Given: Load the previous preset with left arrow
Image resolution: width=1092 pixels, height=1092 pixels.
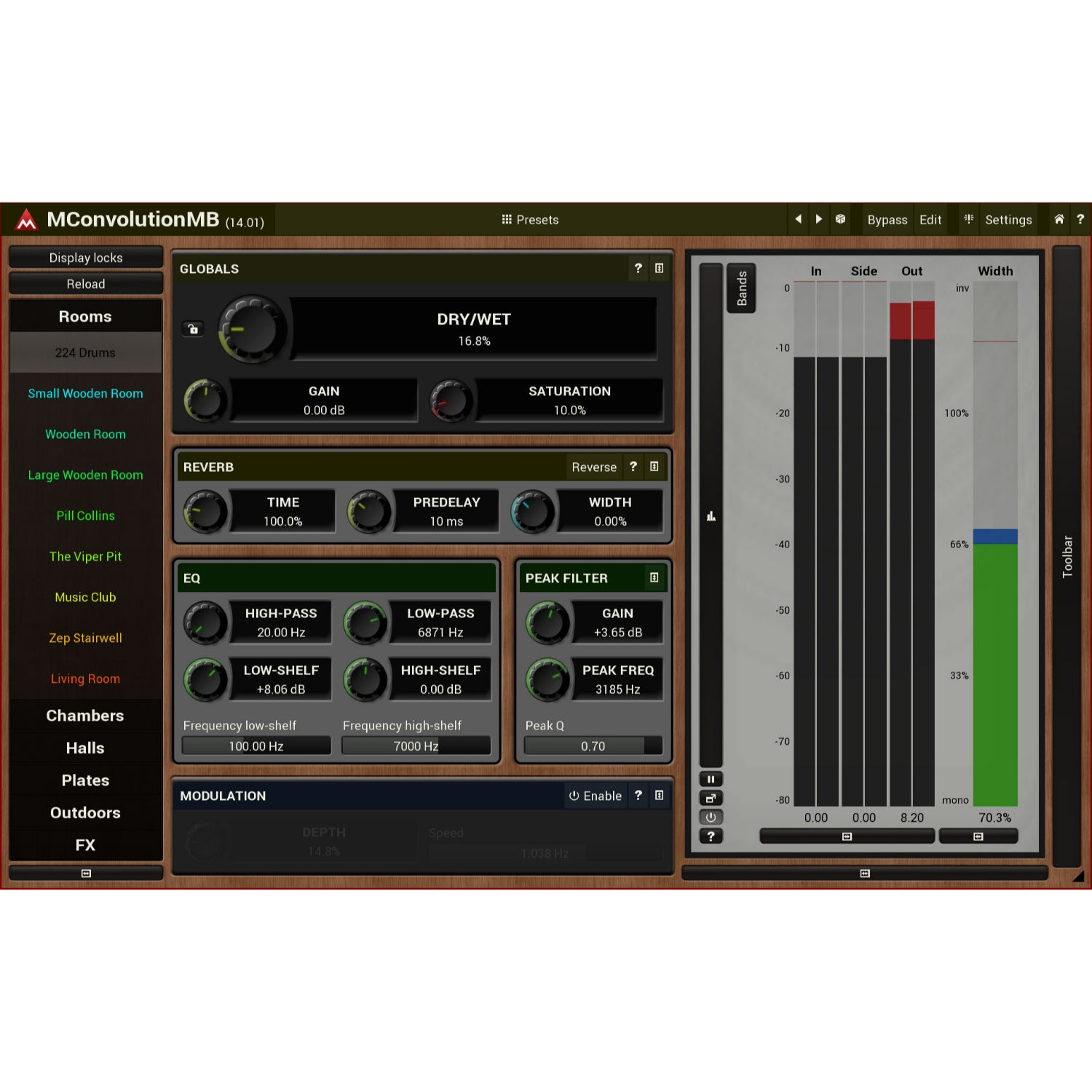Looking at the screenshot, I should pyautogui.click(x=798, y=219).
